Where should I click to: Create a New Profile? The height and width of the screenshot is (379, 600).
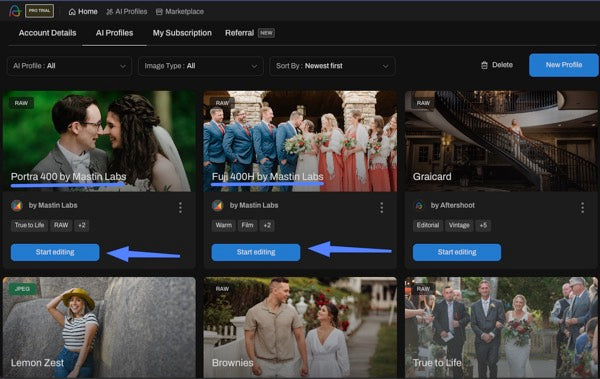(x=564, y=65)
